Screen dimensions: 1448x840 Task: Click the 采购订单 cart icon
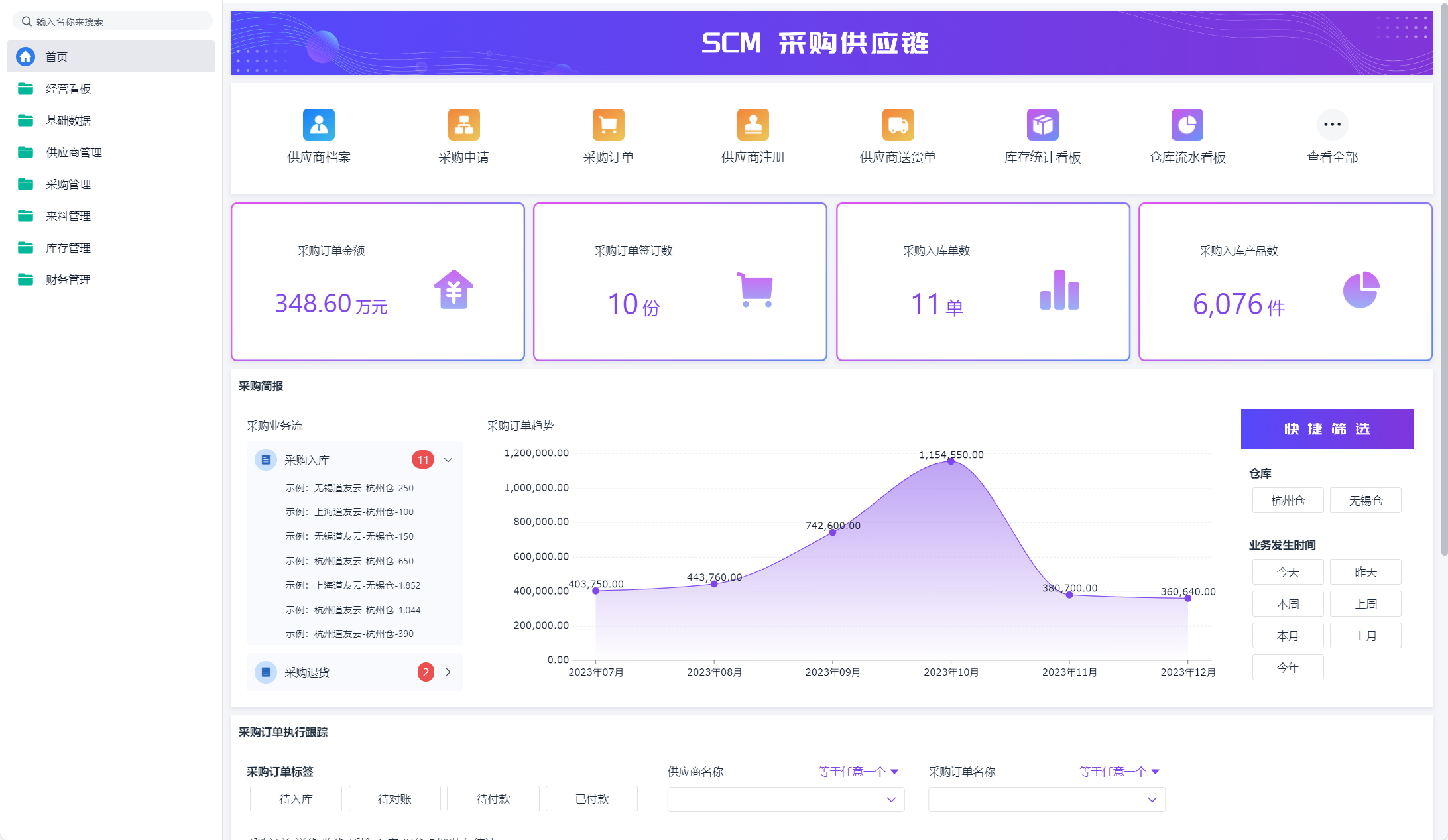(x=608, y=125)
